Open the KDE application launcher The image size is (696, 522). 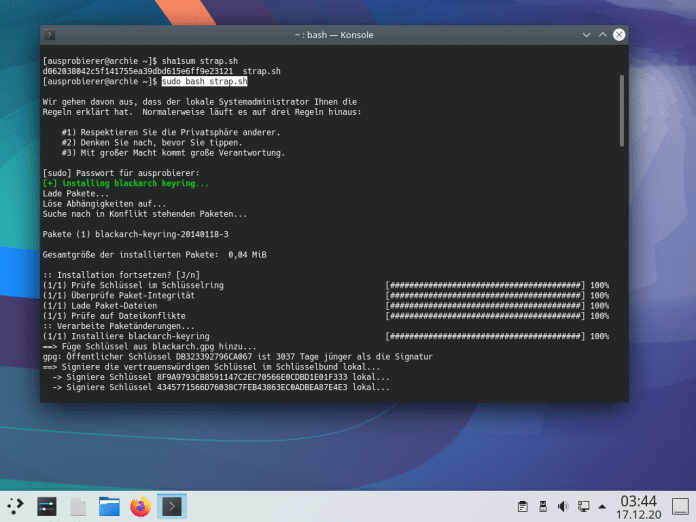point(17,506)
